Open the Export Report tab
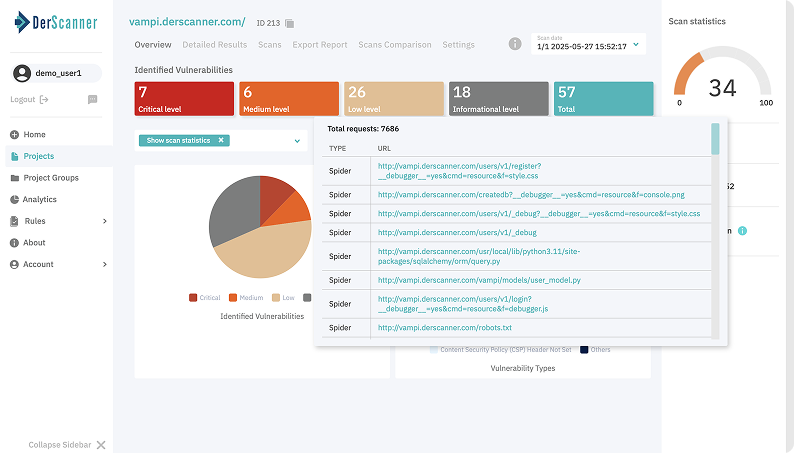 [320, 45]
